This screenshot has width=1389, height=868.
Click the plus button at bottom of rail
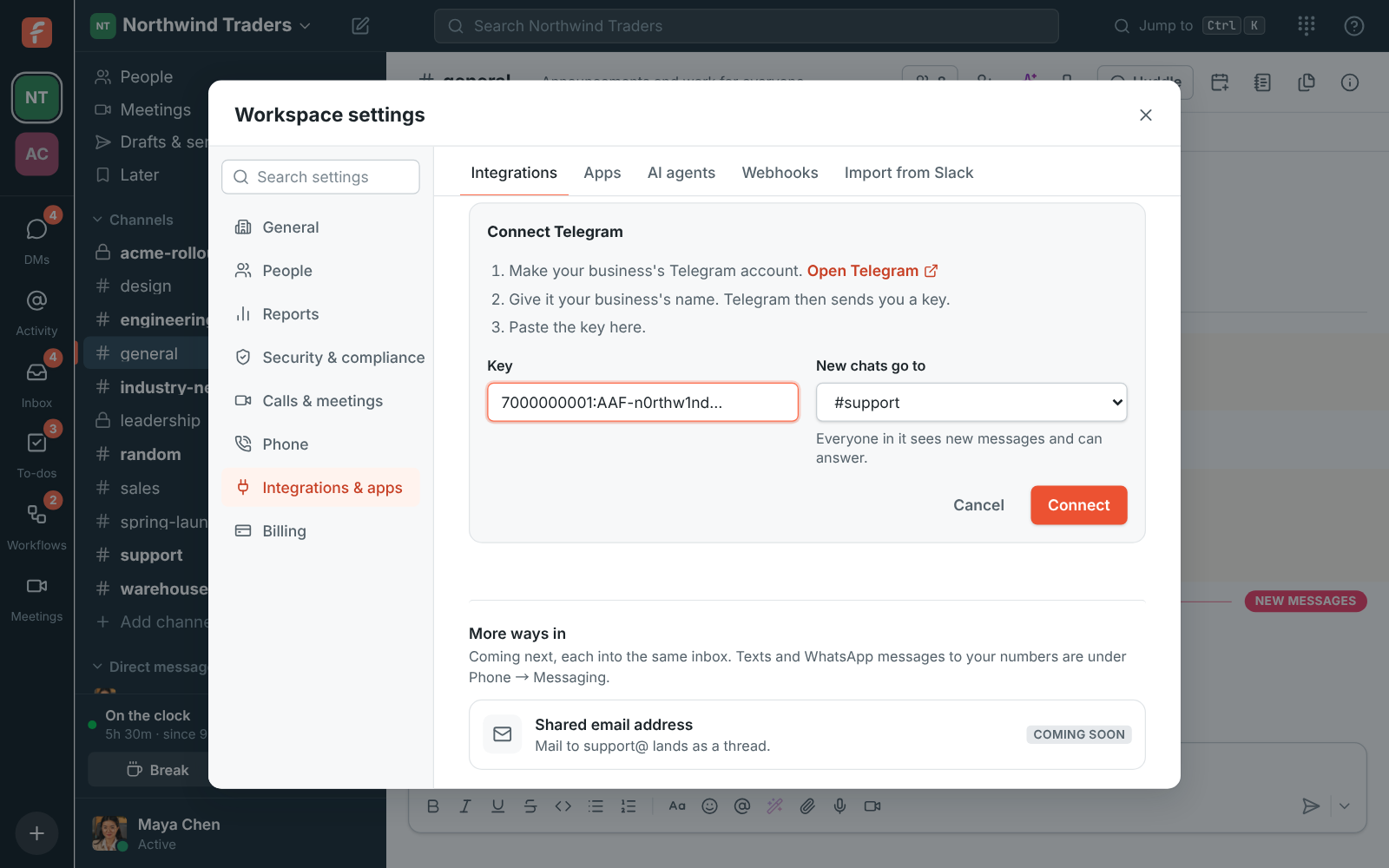(x=36, y=833)
